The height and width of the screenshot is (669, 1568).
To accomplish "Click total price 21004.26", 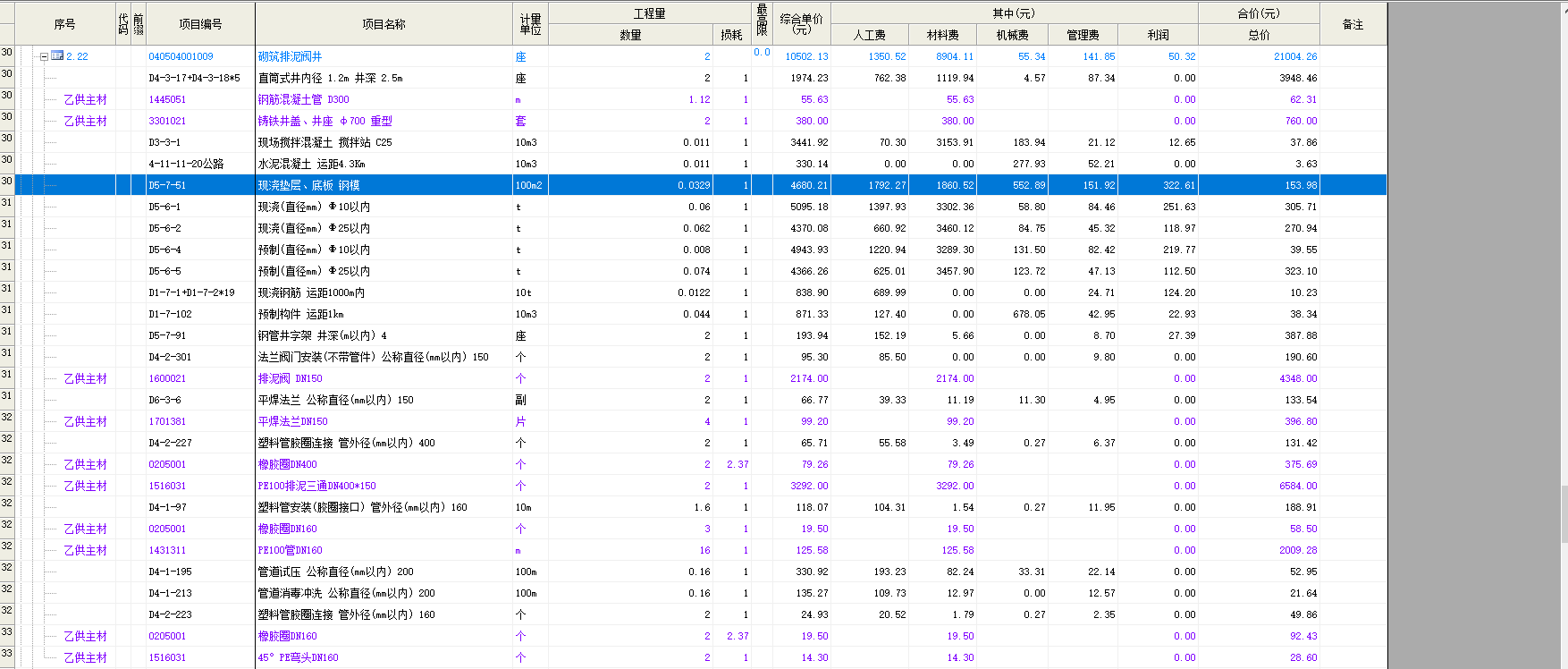I will [x=1295, y=56].
